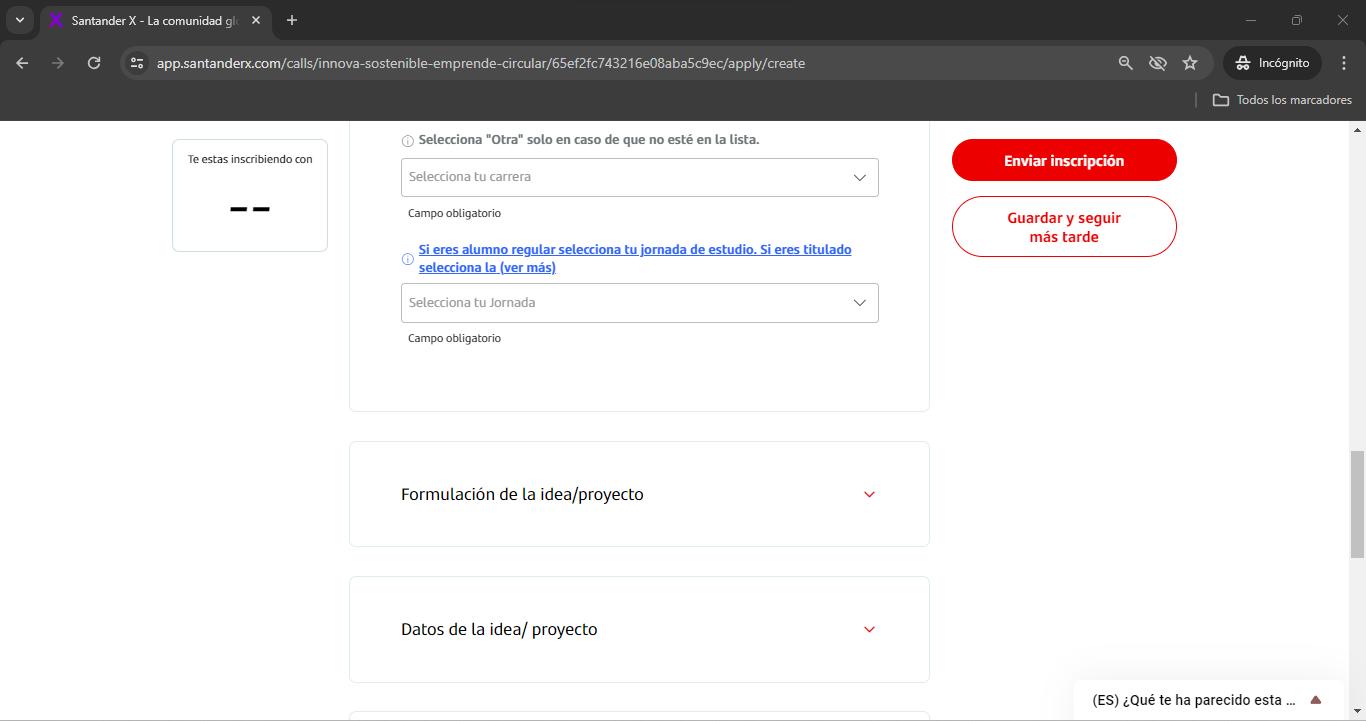Open the Selecciona tu Jornada dropdown

click(x=640, y=303)
